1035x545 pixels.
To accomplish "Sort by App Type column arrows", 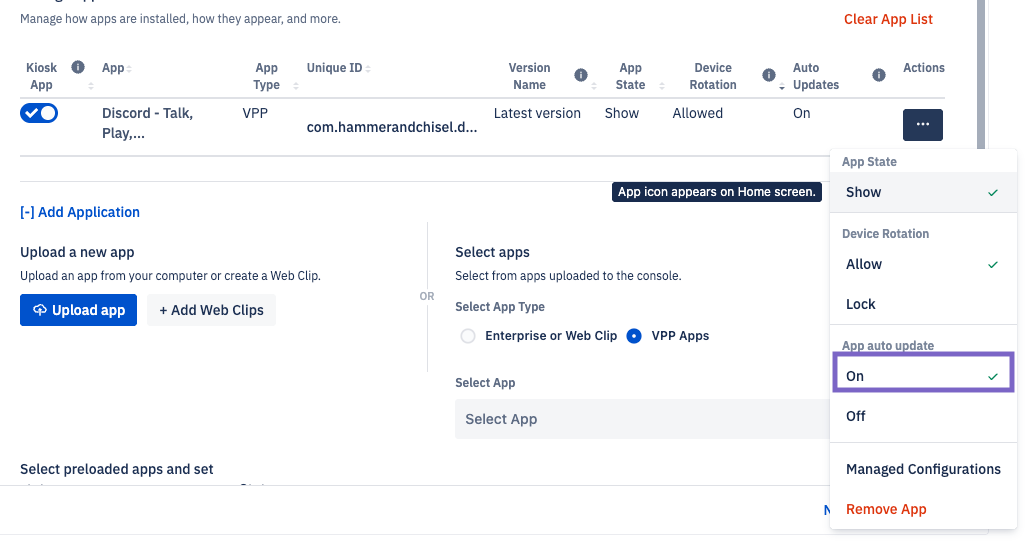I will 296,86.
